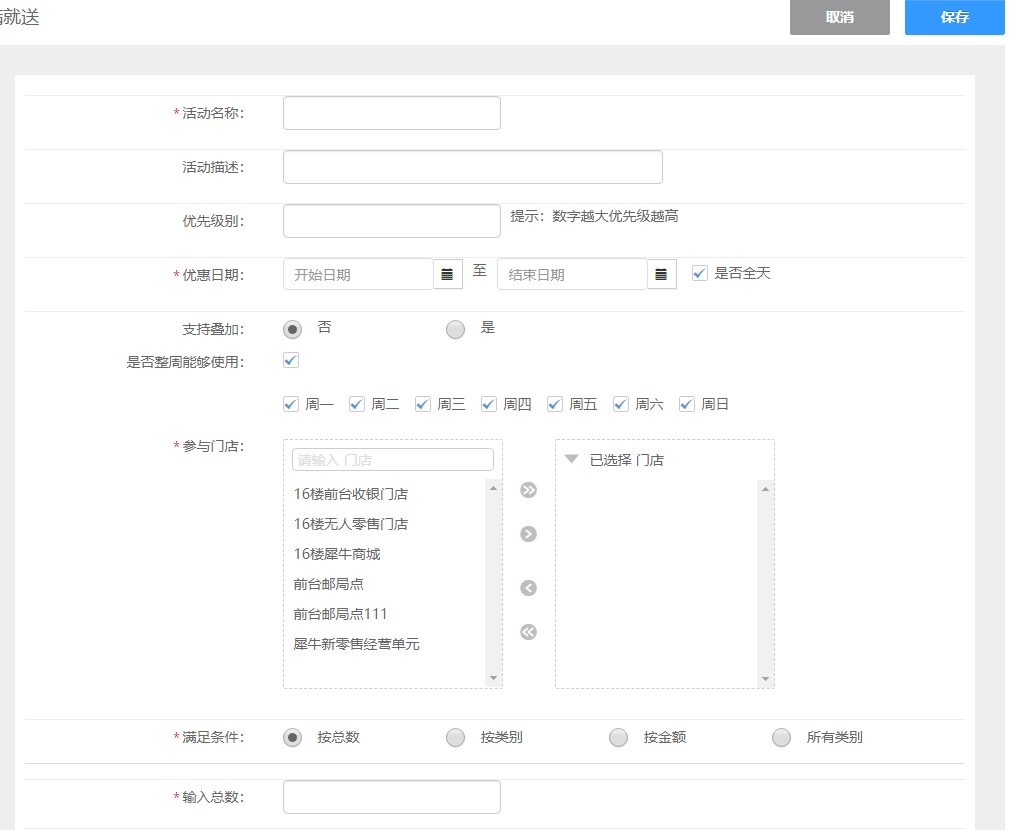Click selected stores scrollbar down arrow
Viewport: 1015px width, 830px height.
point(765,679)
